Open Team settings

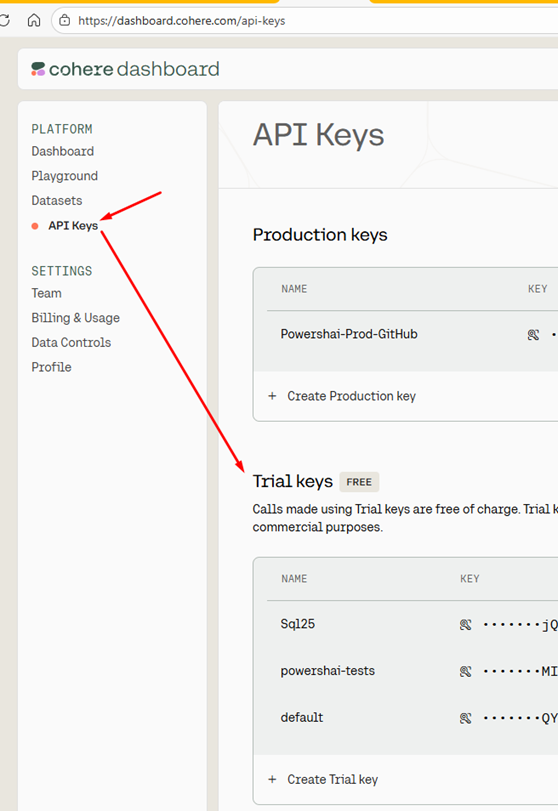click(47, 293)
